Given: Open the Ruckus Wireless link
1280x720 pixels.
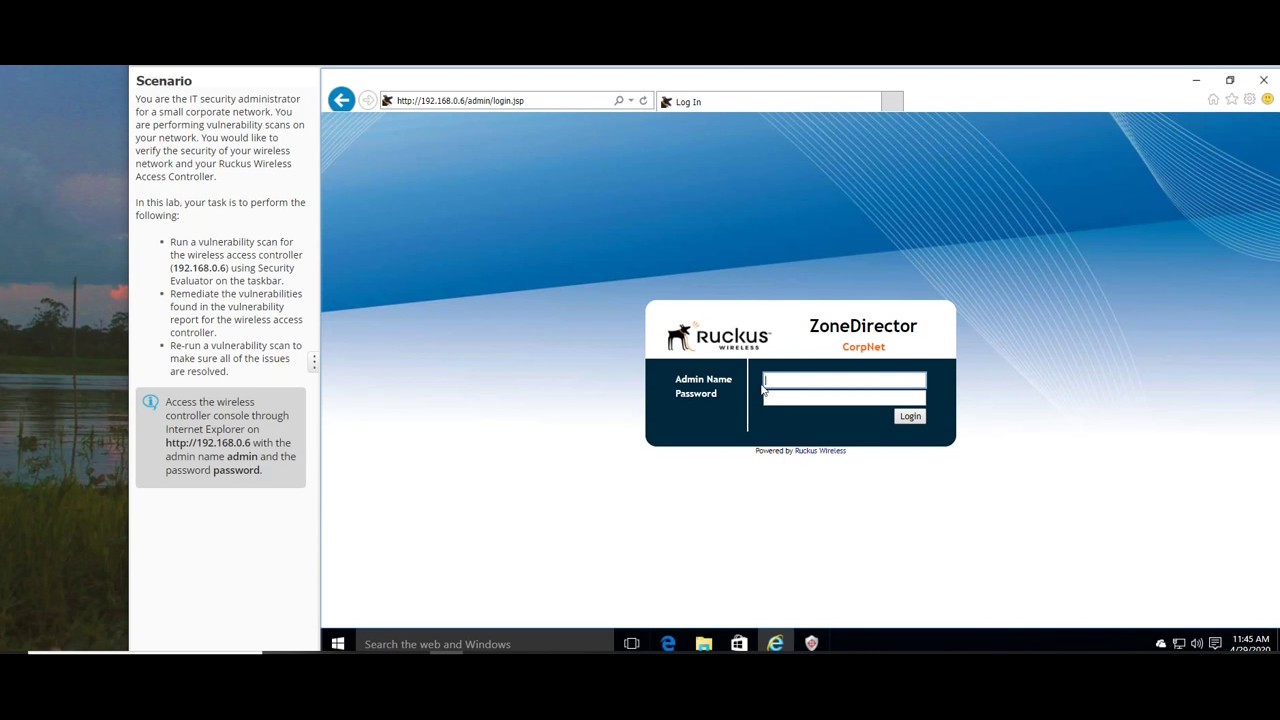Looking at the screenshot, I should 820,451.
